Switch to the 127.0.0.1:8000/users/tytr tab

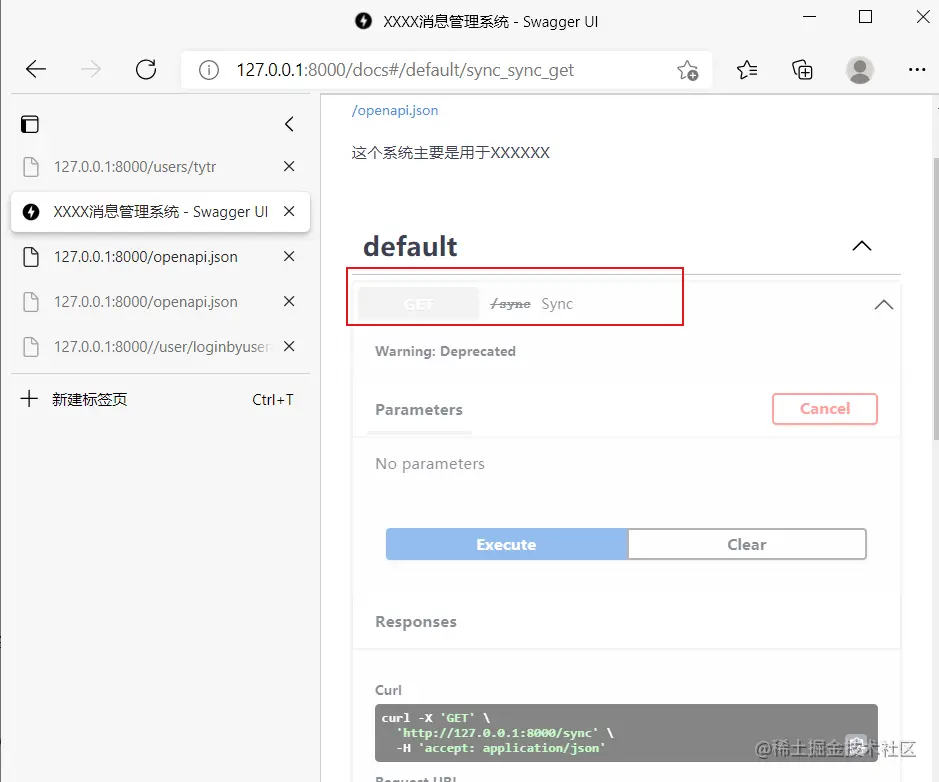160,166
